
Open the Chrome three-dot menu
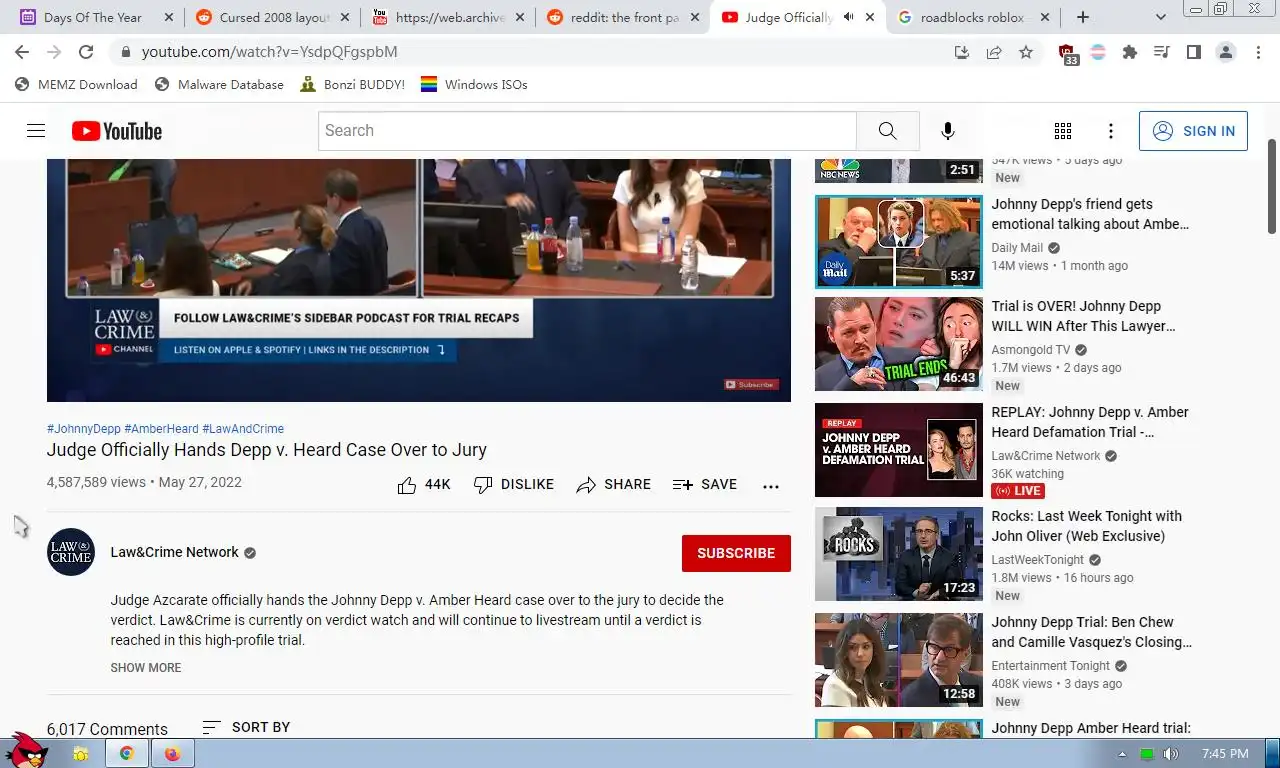[1258, 52]
